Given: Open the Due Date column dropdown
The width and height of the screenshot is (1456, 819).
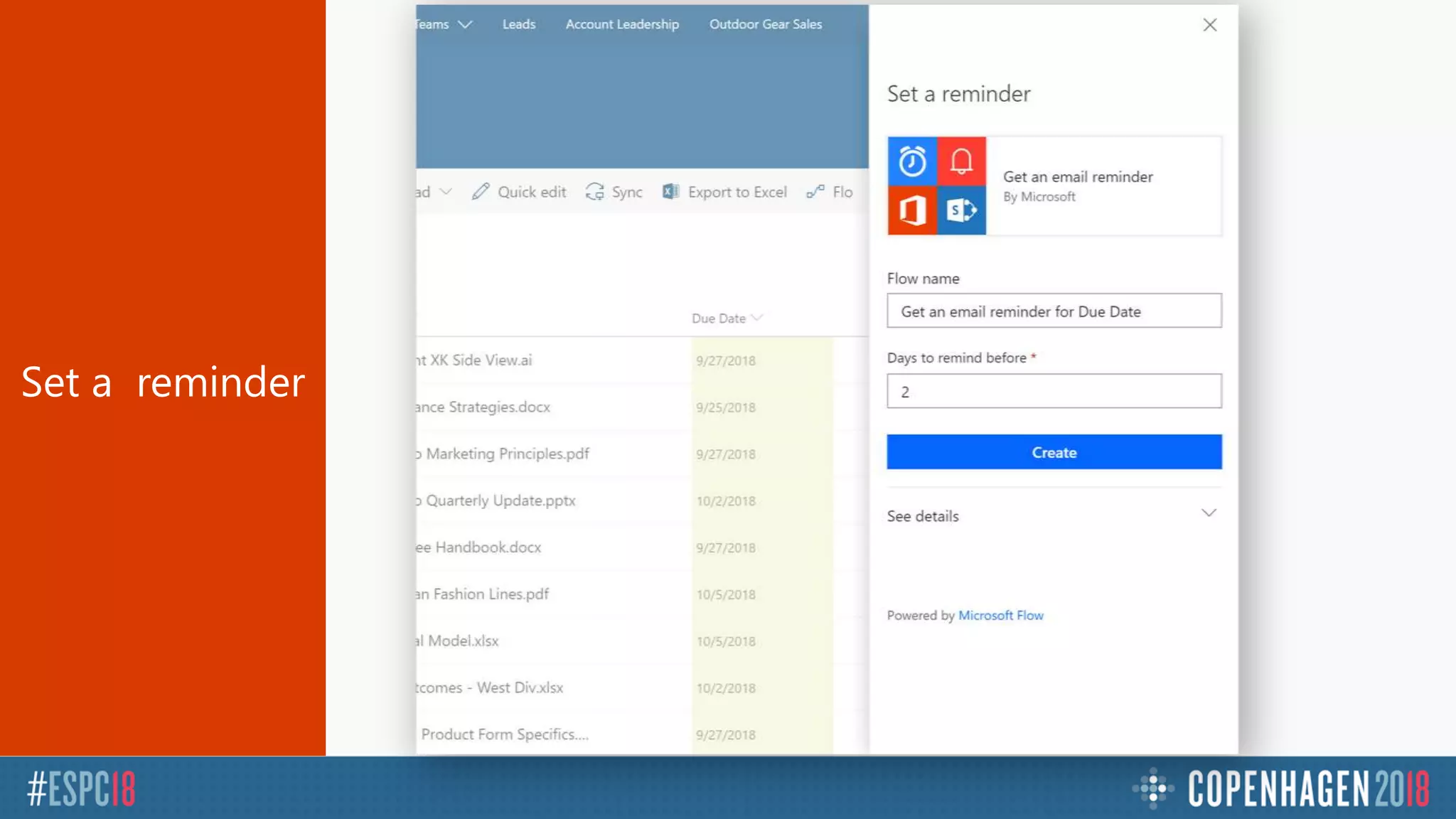Looking at the screenshot, I should point(757,318).
